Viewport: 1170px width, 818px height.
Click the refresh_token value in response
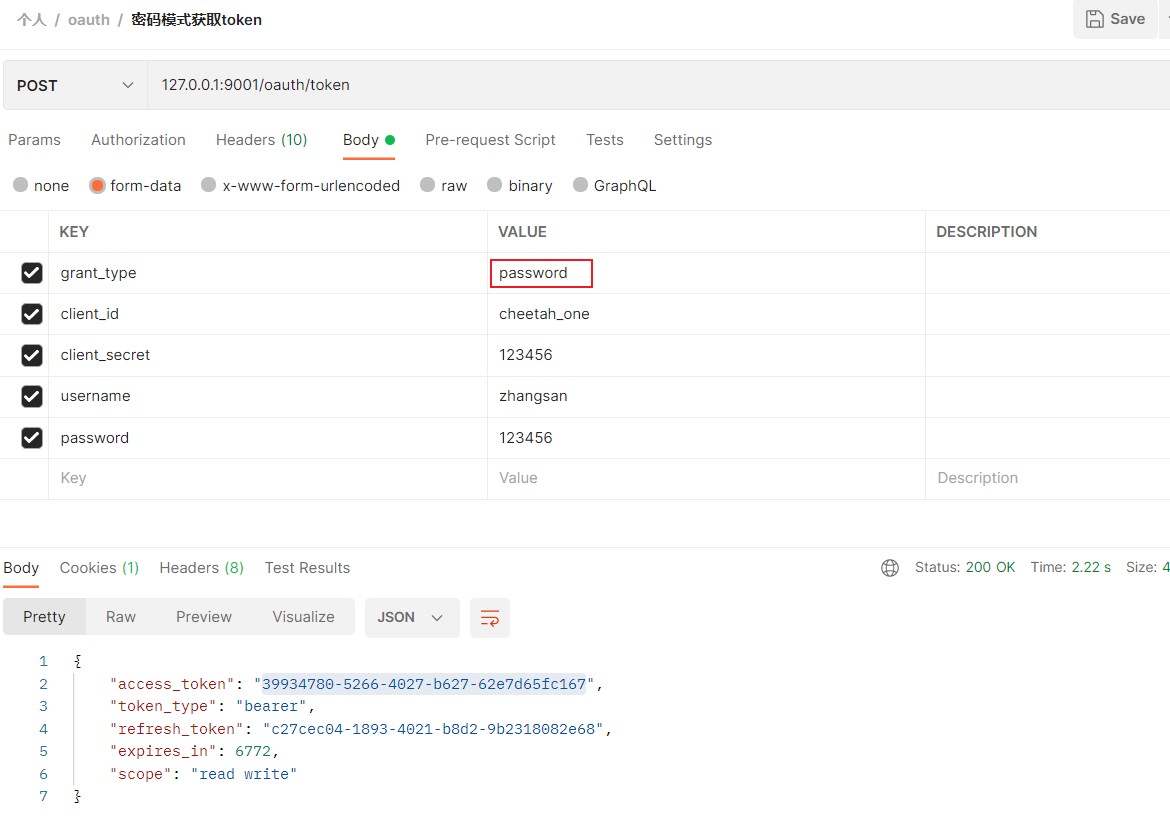tap(433, 729)
